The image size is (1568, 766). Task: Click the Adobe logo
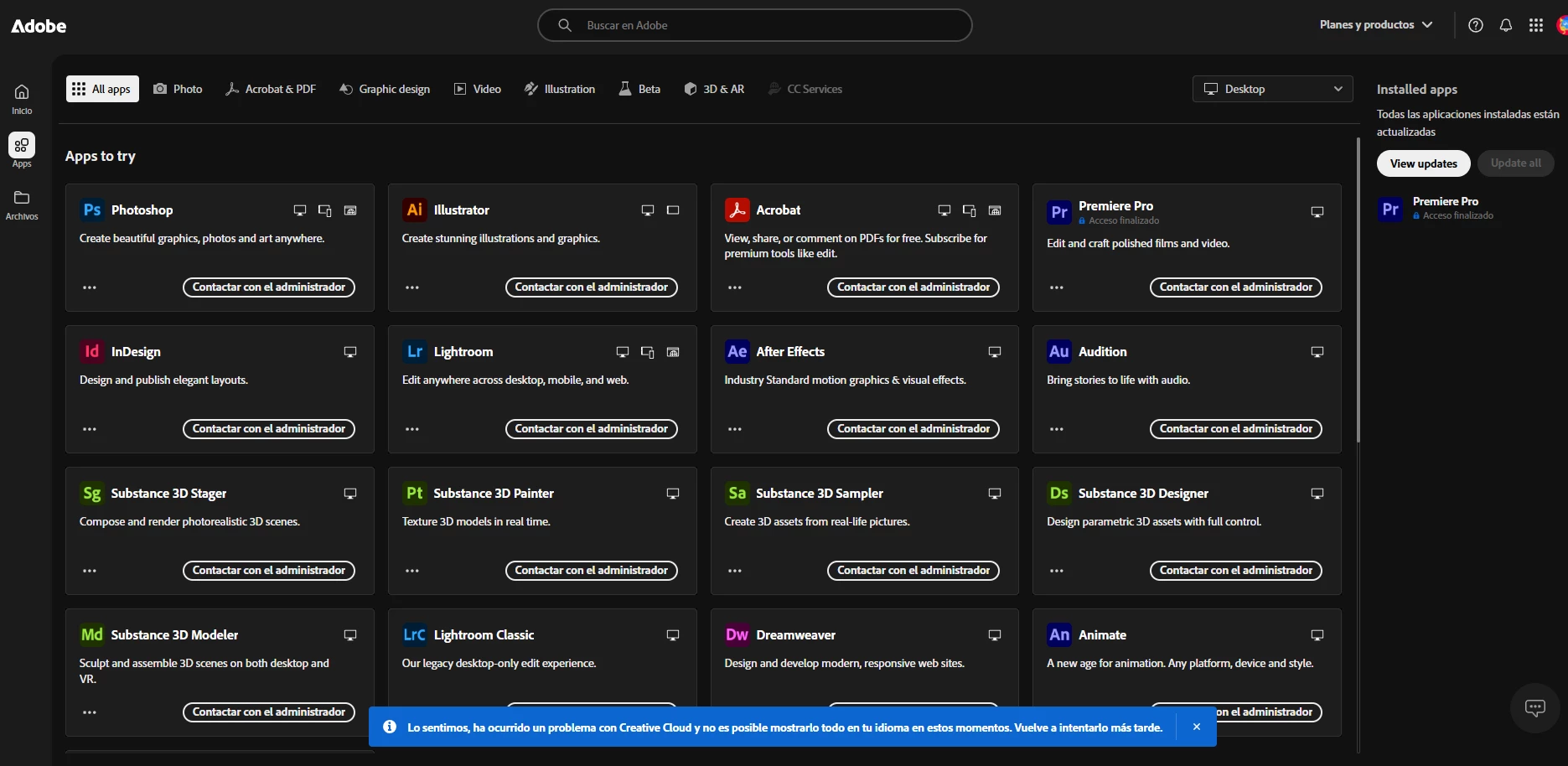pos(39,26)
